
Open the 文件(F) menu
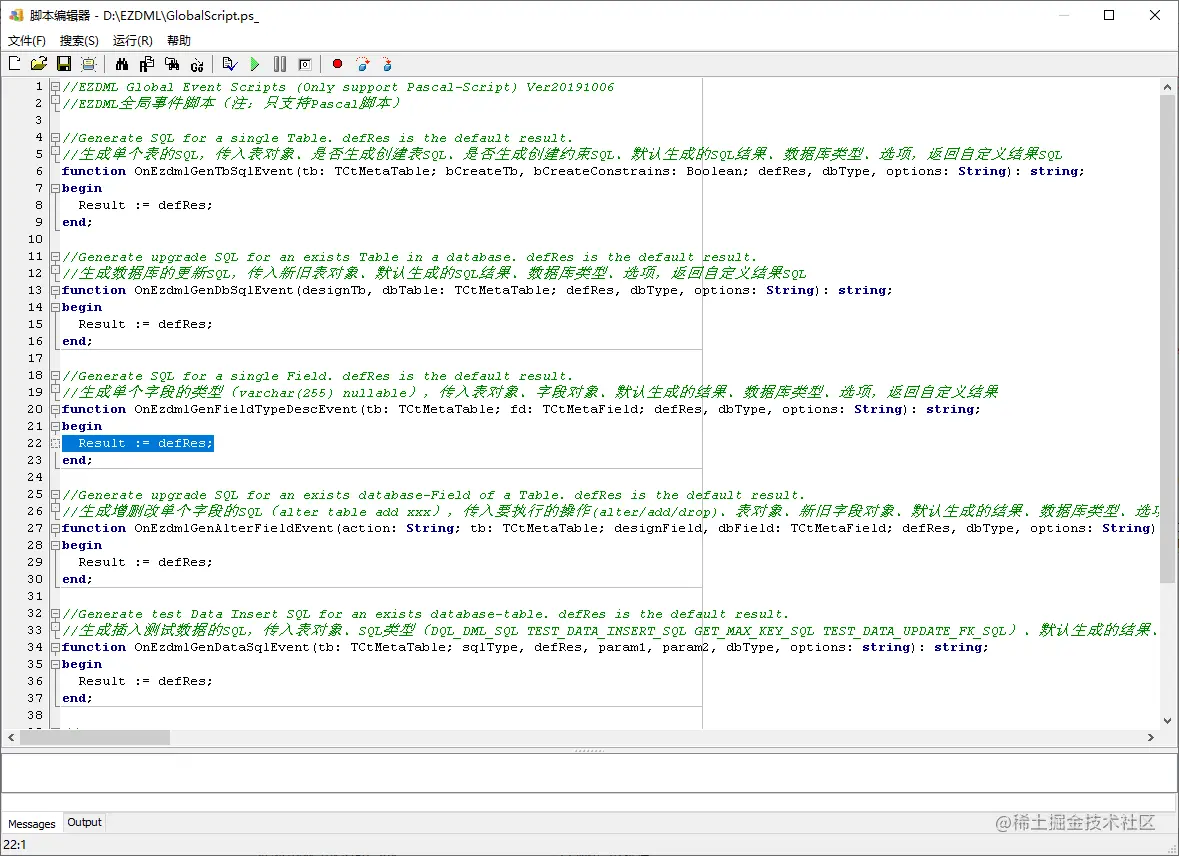coord(27,41)
